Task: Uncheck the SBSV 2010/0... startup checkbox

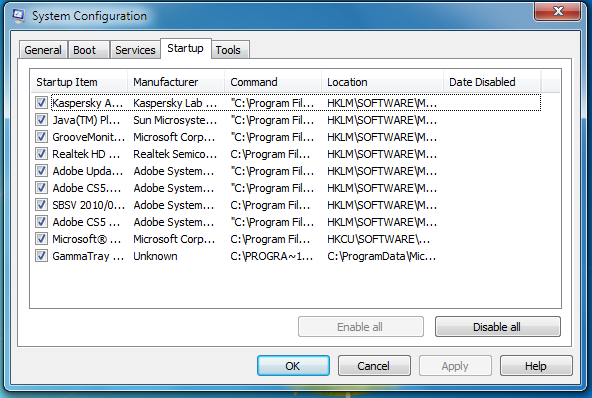Action: coord(41,205)
